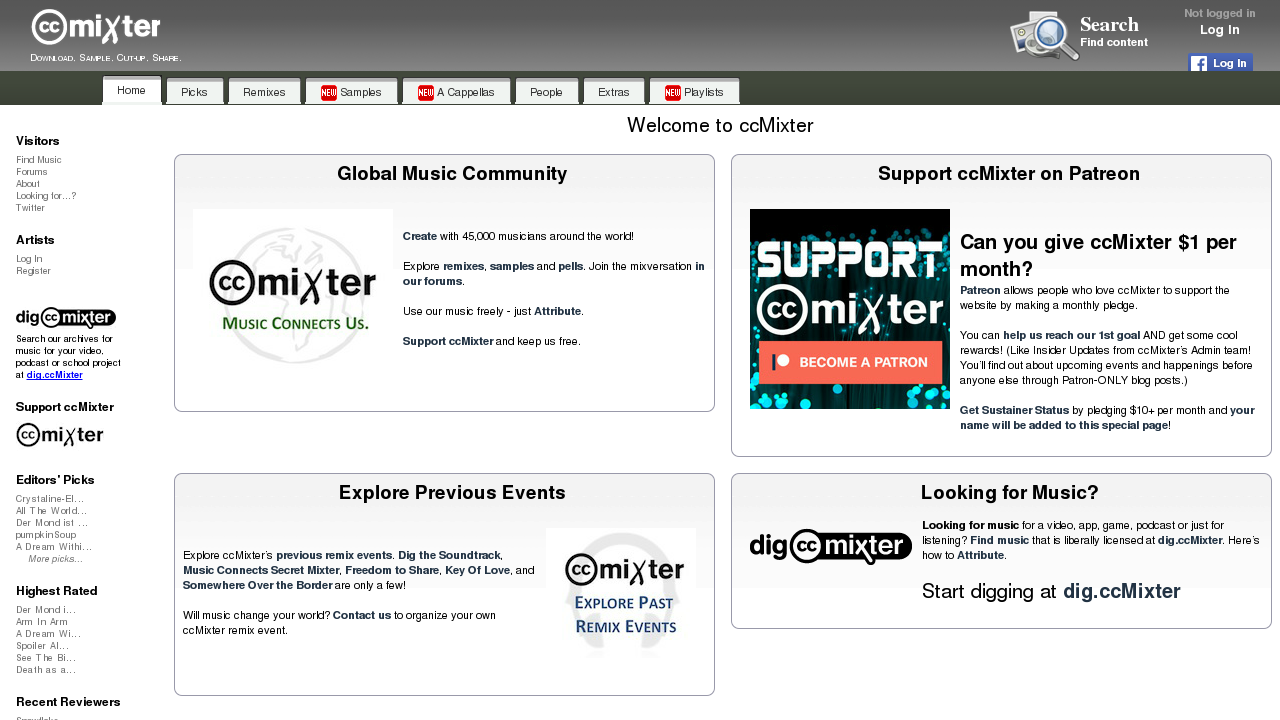Open the A Cappellas tab

point(456,92)
